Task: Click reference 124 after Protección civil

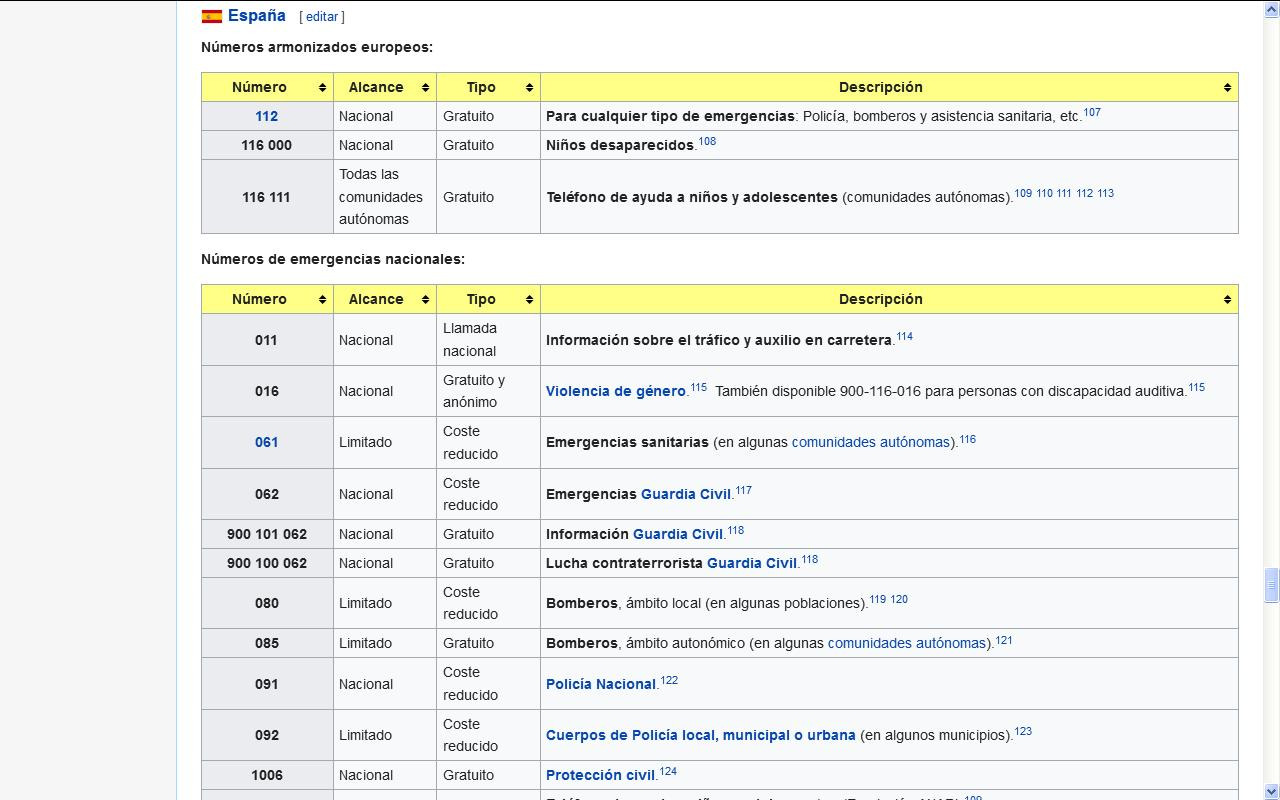Action: point(668,771)
